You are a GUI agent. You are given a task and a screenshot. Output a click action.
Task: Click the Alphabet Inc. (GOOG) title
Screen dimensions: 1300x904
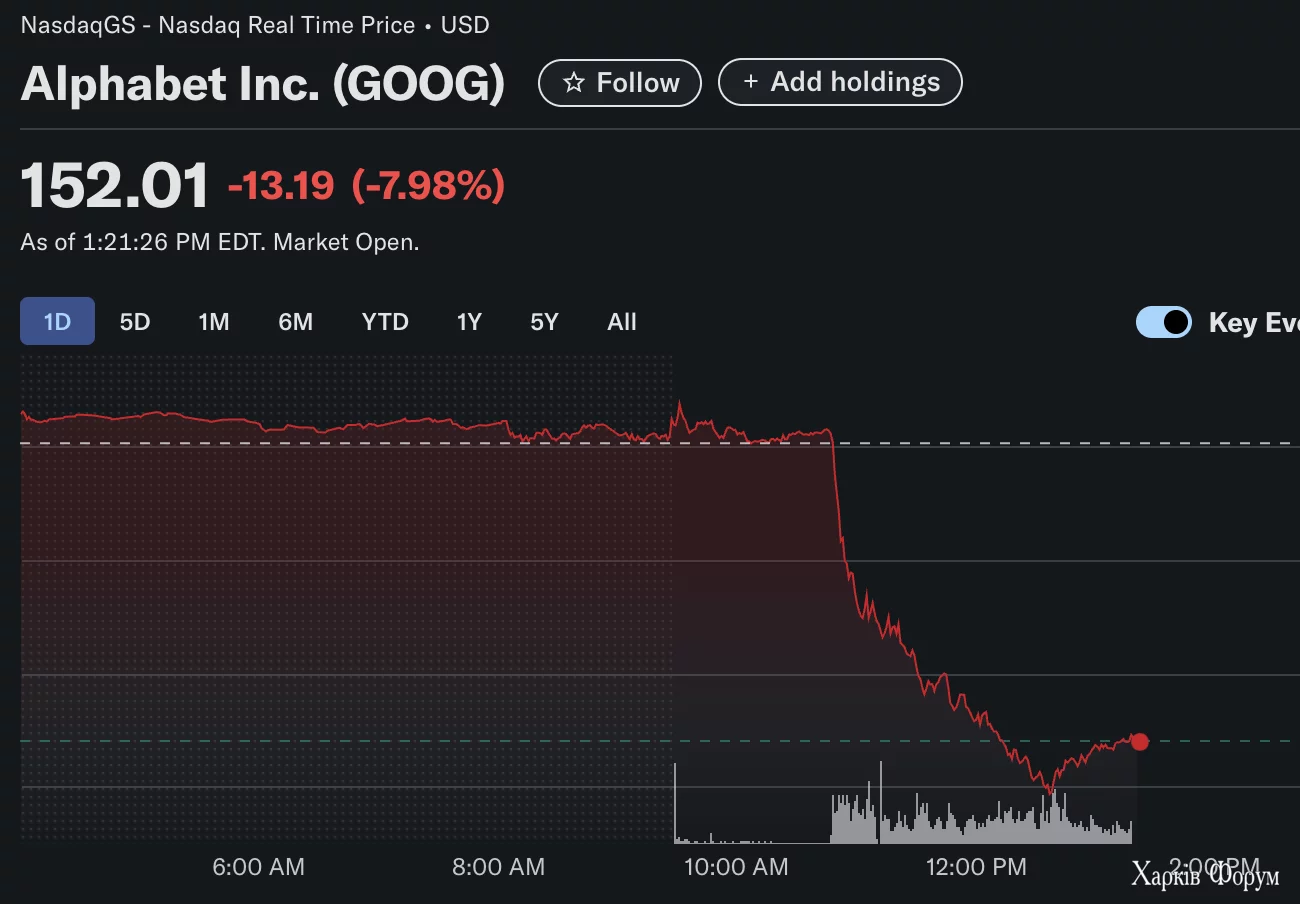click(262, 84)
